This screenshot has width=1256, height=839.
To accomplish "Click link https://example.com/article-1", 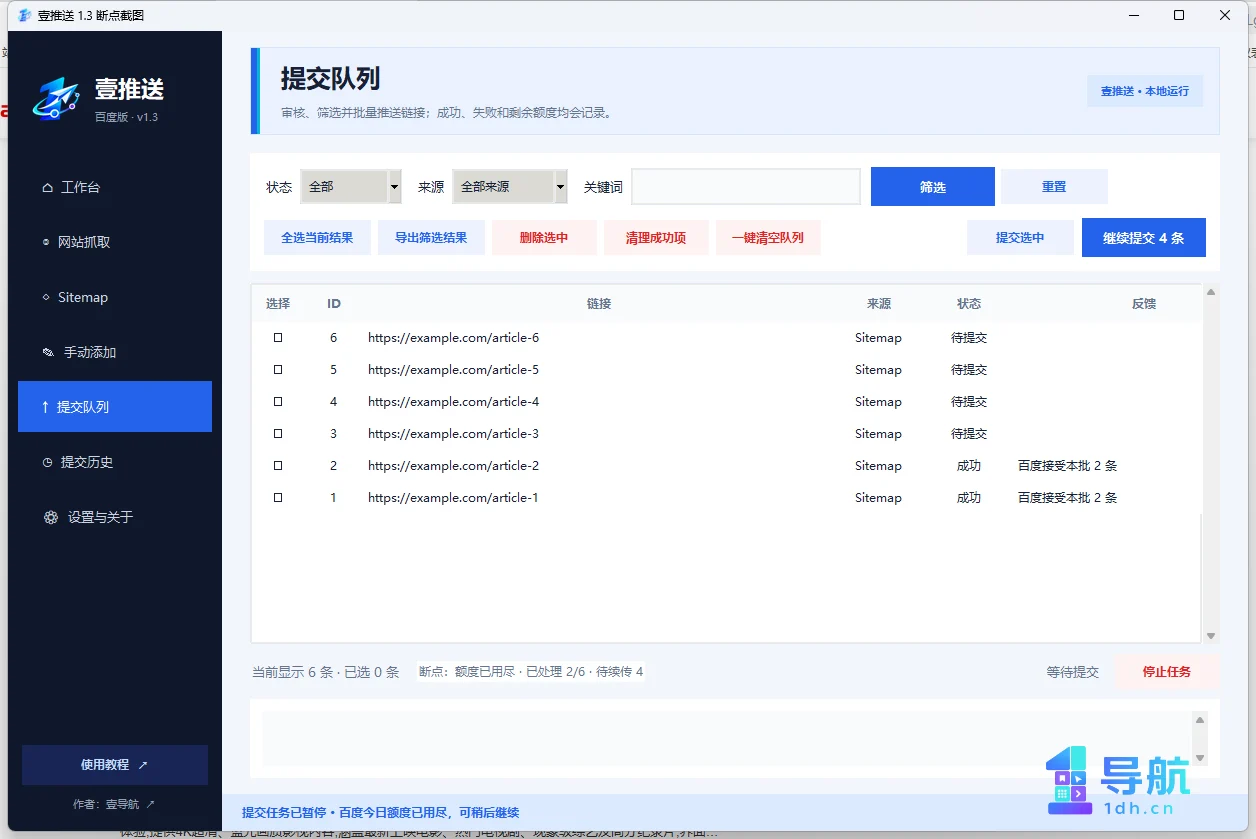I will click(453, 498).
